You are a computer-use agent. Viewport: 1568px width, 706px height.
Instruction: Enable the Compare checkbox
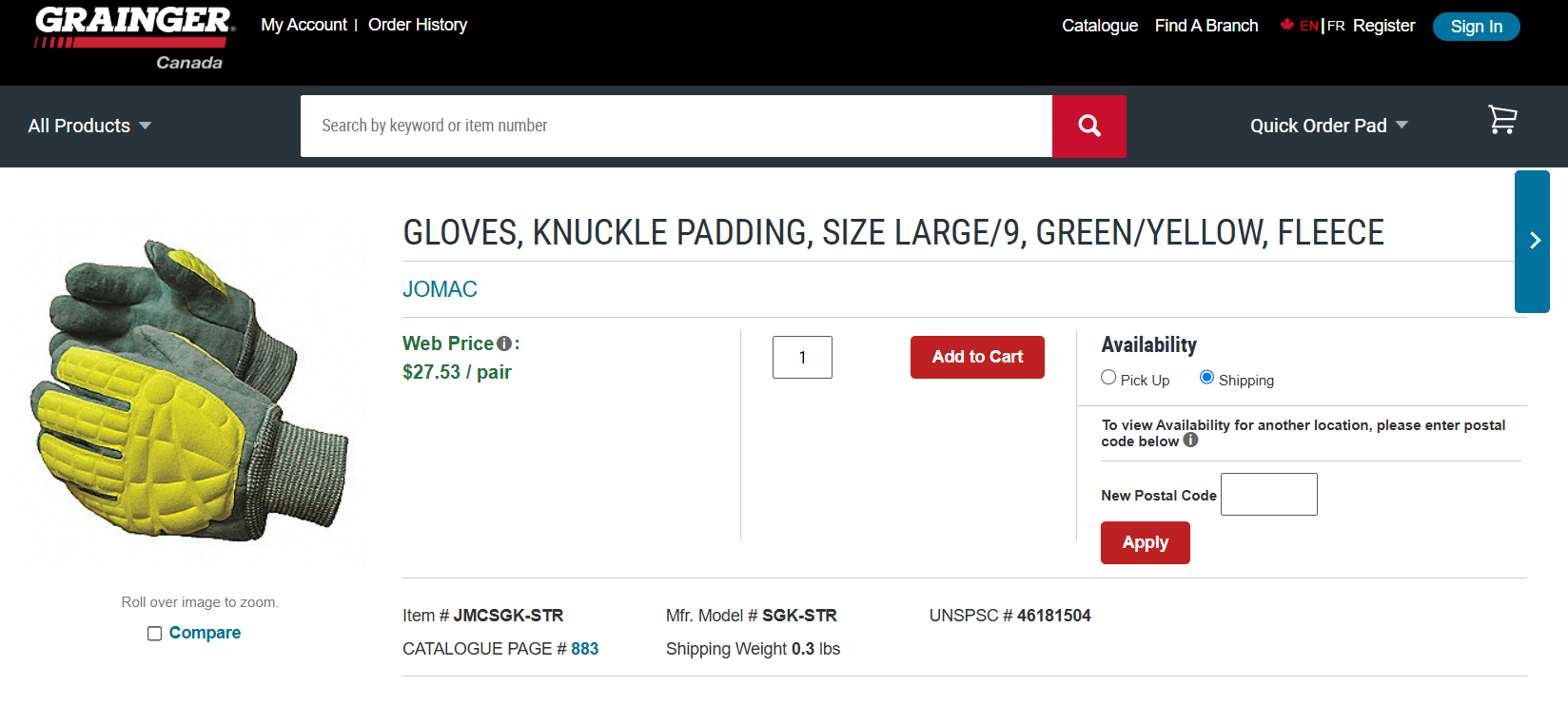[154, 633]
